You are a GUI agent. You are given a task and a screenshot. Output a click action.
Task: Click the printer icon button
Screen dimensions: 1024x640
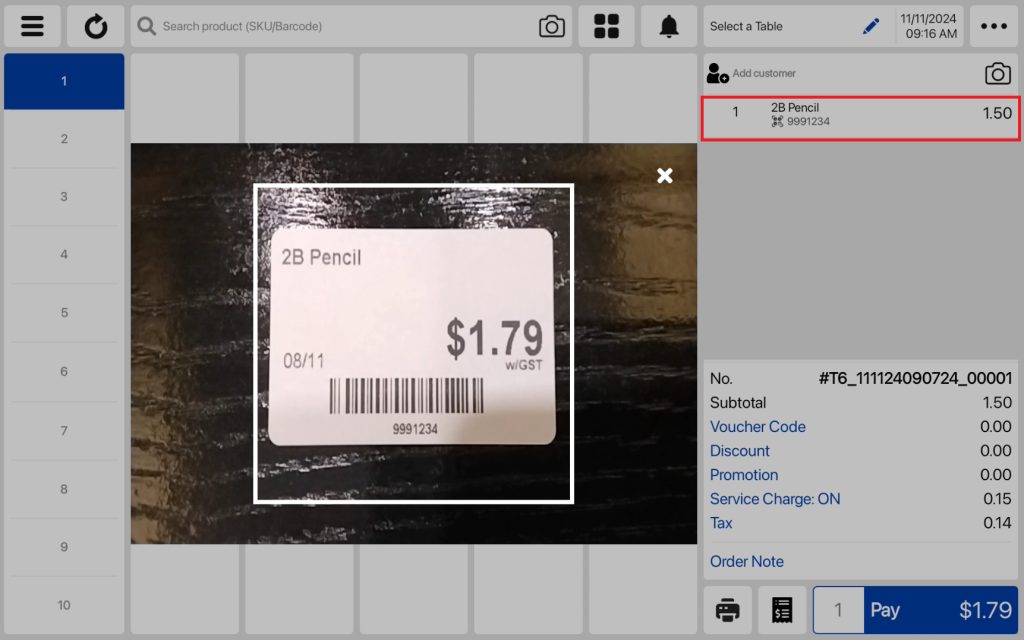(x=728, y=610)
